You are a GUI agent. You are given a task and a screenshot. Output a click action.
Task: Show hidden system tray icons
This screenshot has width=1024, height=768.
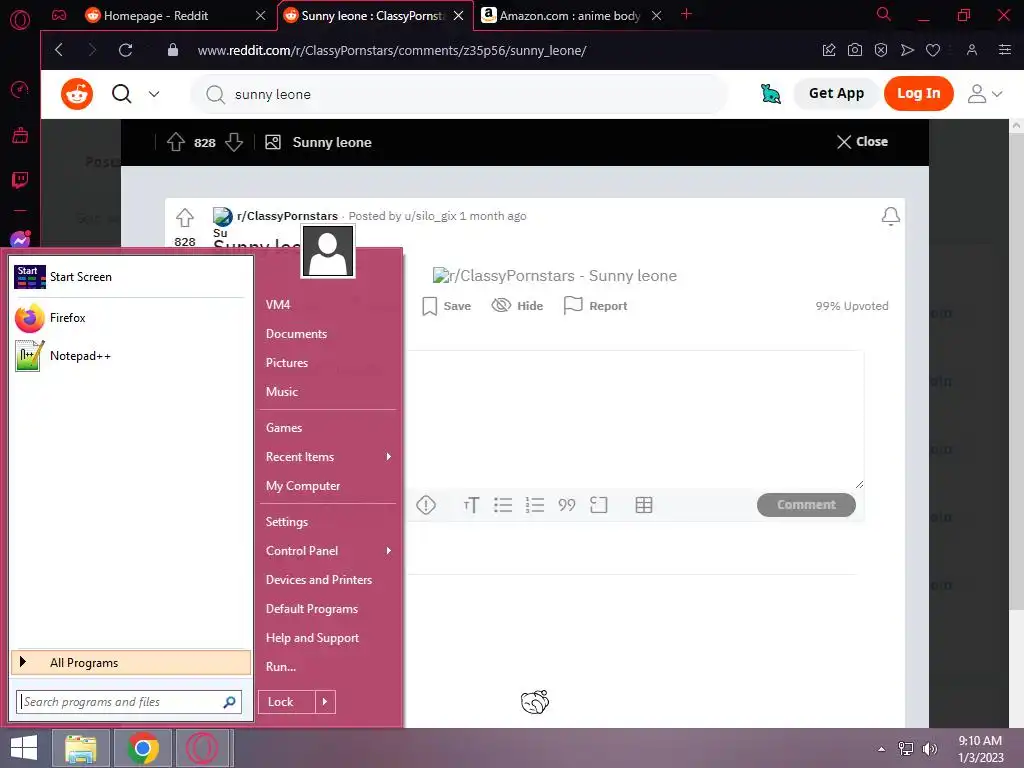[x=881, y=749]
